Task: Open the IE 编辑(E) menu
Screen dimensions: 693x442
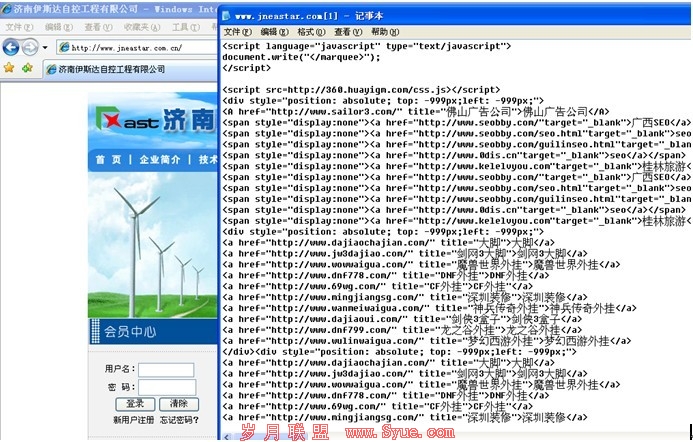Action: click(59, 27)
